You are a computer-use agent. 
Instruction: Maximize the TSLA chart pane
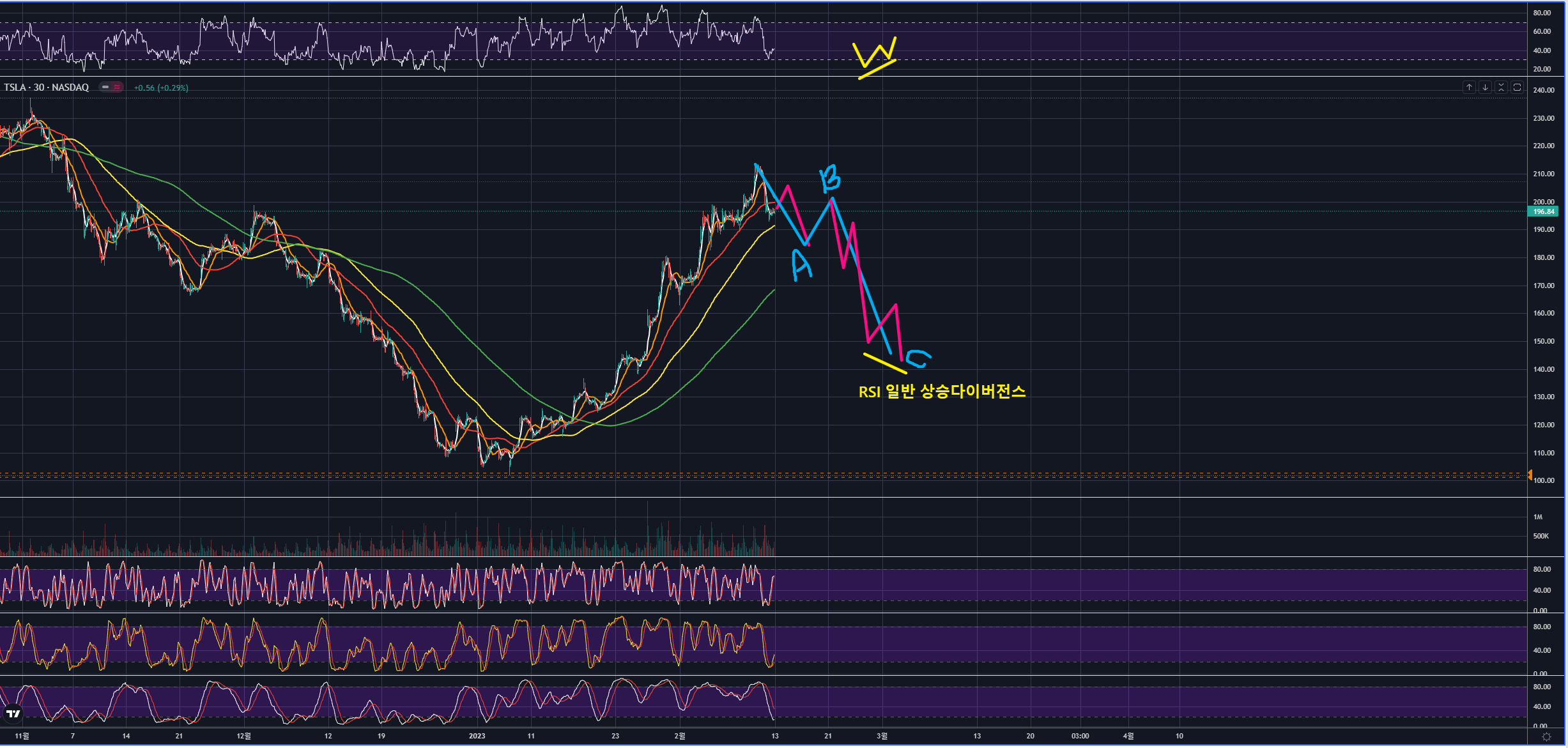(x=1517, y=88)
